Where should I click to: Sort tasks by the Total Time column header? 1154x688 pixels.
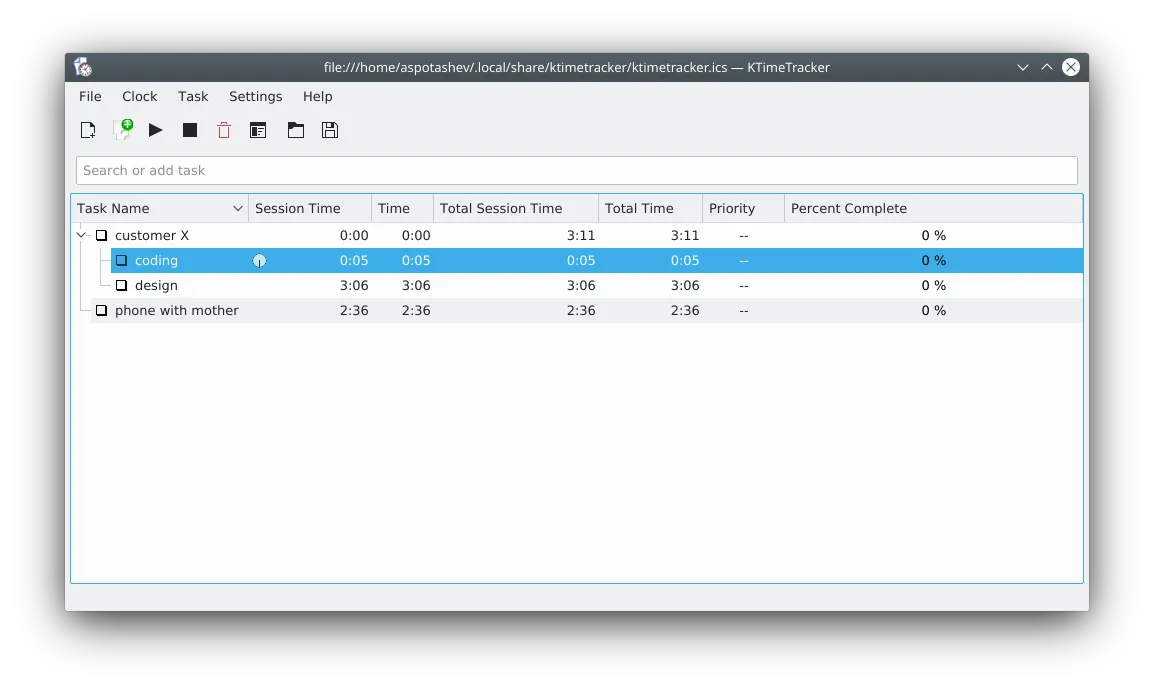pos(639,208)
